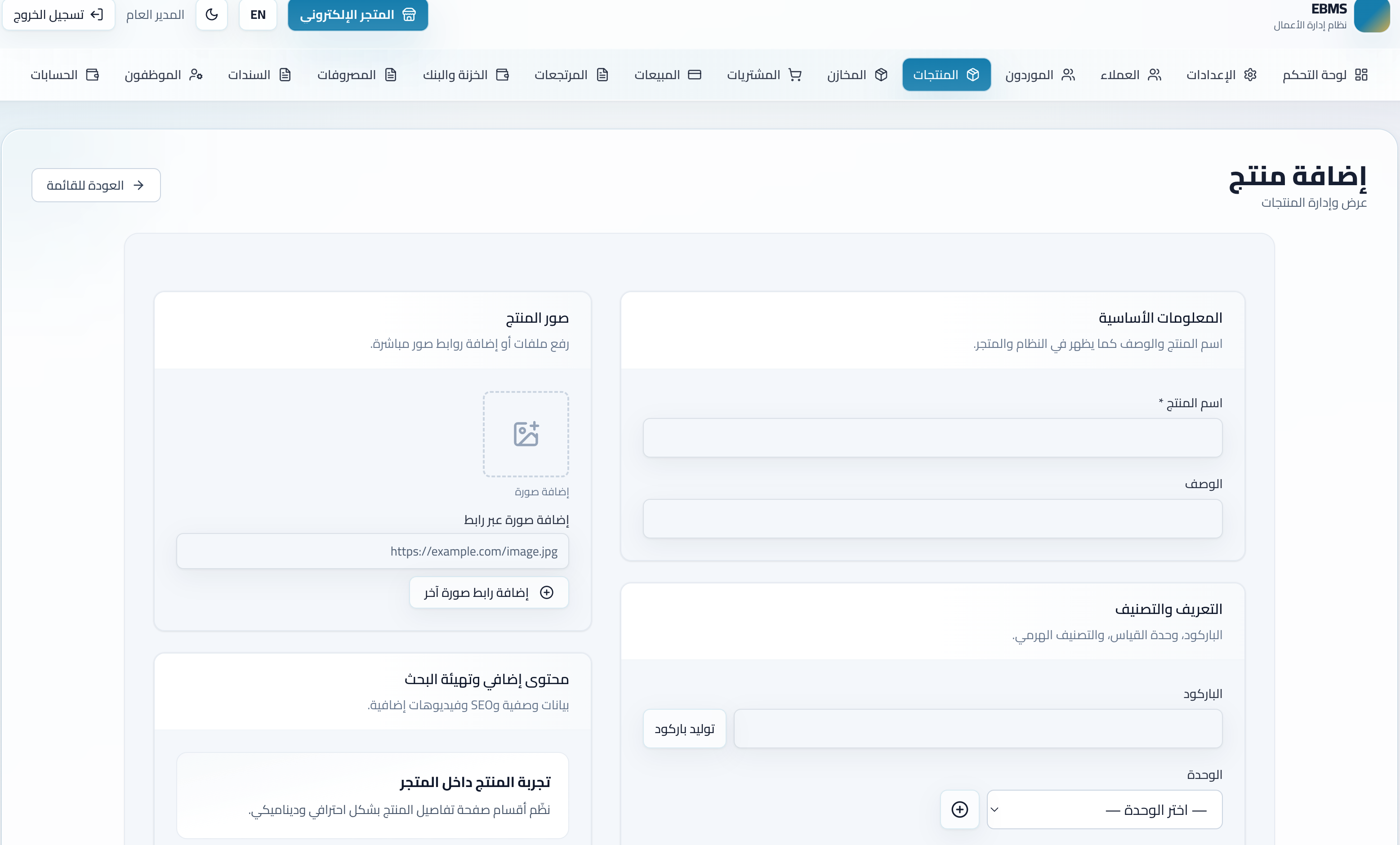Click the arrow icon in العودة للقائمة
1400x845 pixels.
click(138, 185)
